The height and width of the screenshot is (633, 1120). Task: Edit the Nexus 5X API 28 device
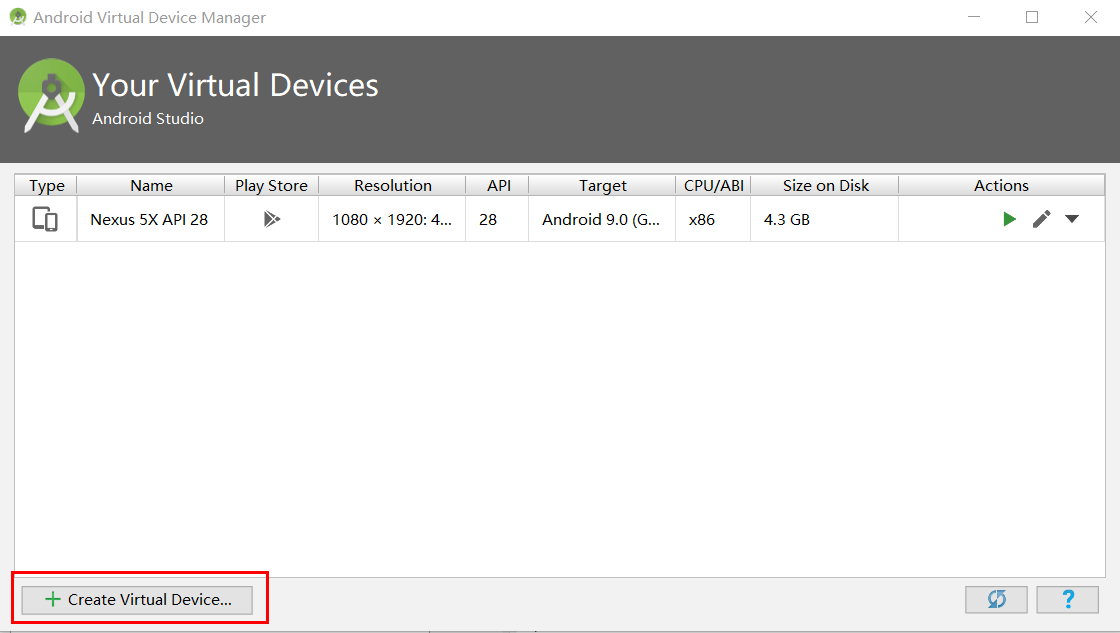(1041, 219)
